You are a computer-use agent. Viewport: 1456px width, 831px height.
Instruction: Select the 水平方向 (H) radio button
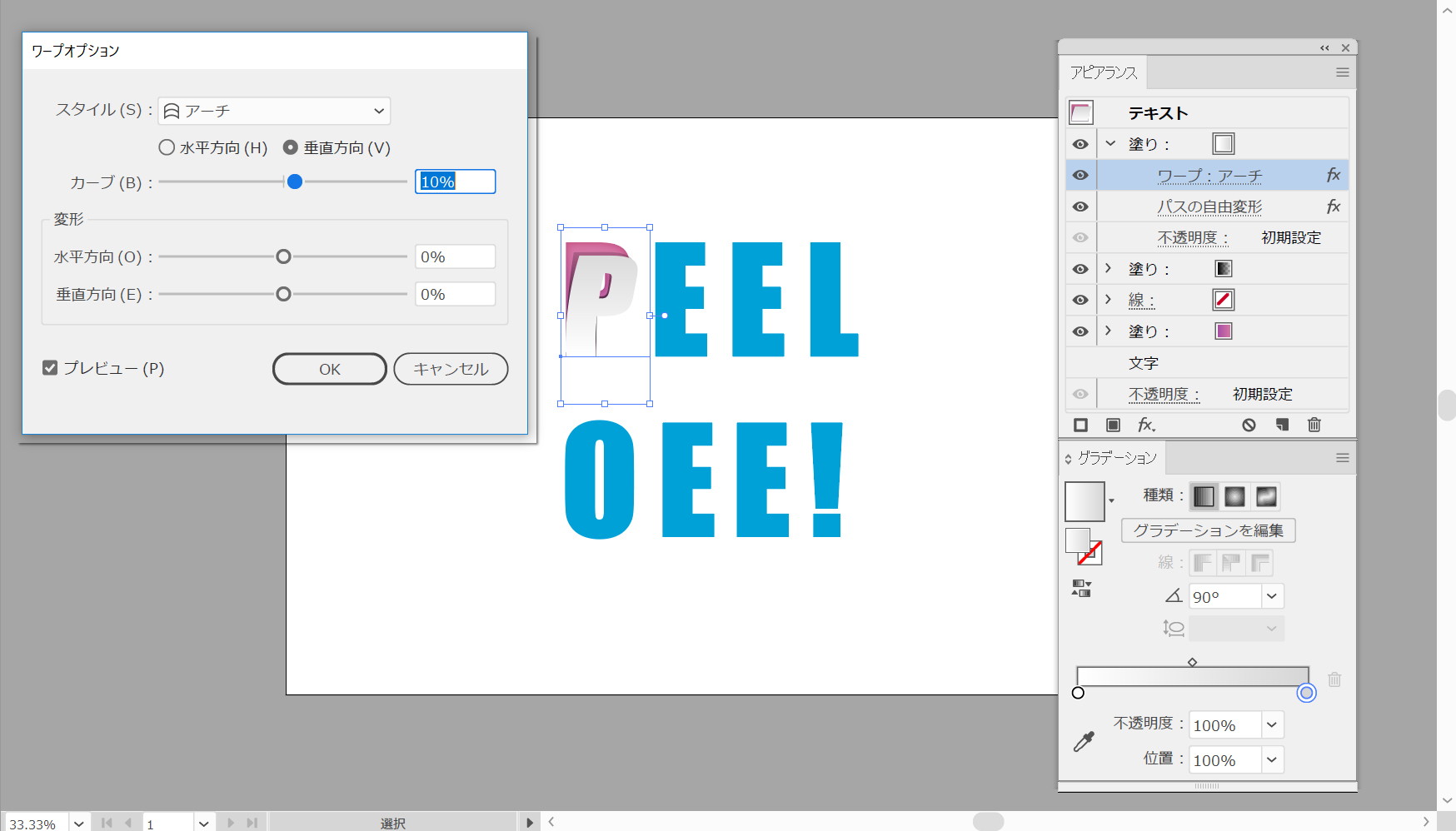(x=167, y=147)
